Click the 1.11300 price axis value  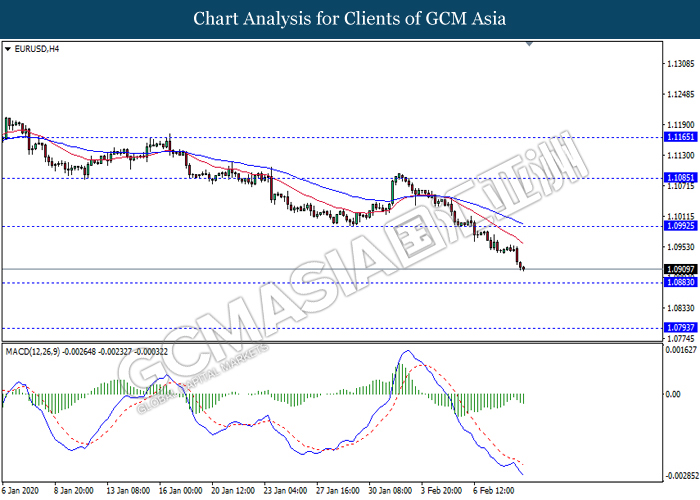pyautogui.click(x=680, y=155)
